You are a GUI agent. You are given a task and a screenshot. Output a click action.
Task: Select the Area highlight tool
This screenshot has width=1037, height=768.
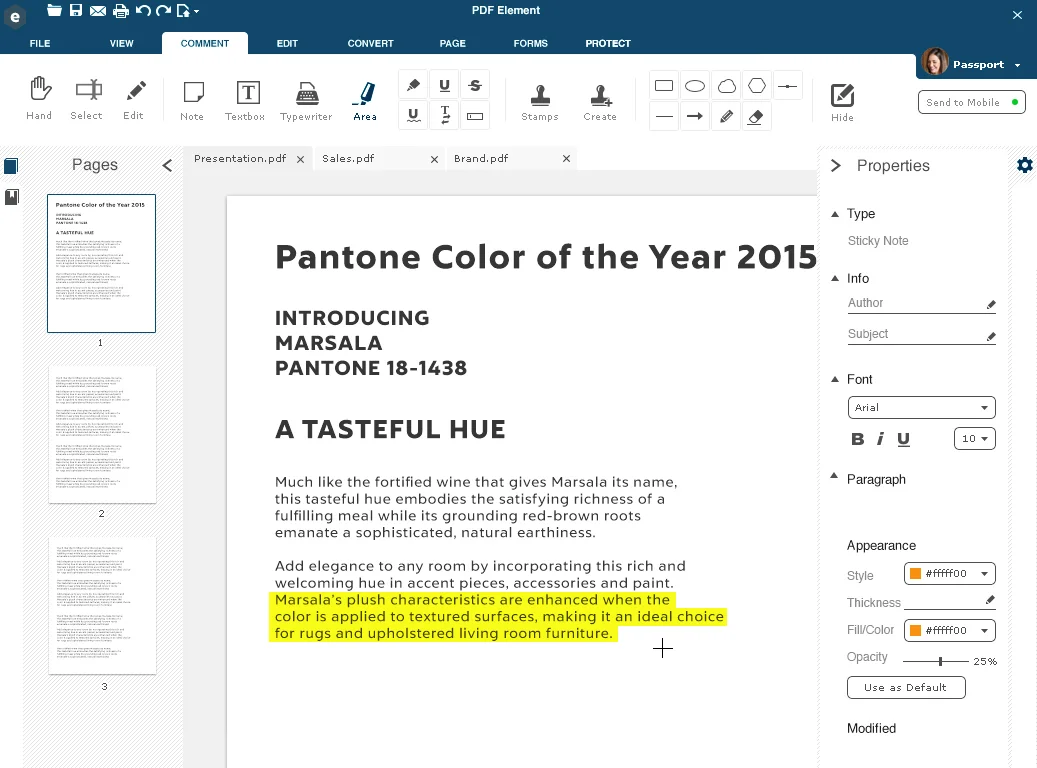(365, 99)
